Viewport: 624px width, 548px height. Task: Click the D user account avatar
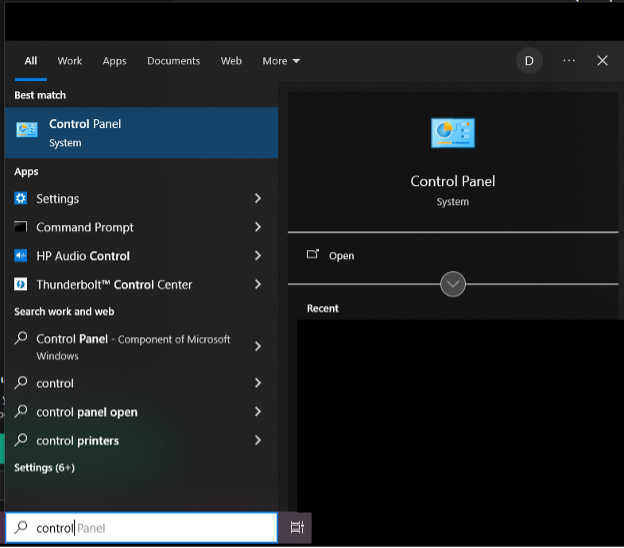tap(529, 61)
